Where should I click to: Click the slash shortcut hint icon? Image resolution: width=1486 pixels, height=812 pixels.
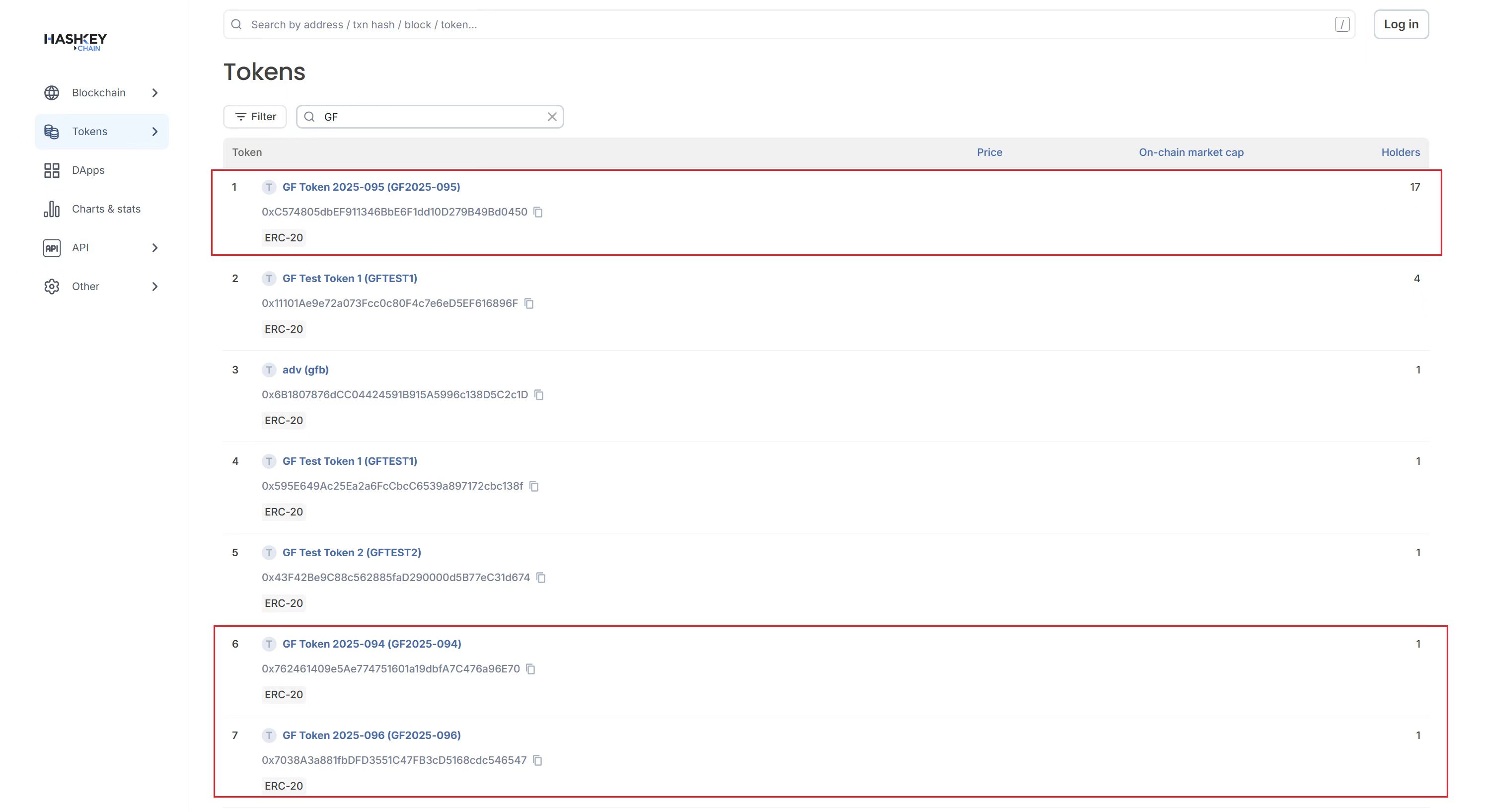[x=1342, y=24]
